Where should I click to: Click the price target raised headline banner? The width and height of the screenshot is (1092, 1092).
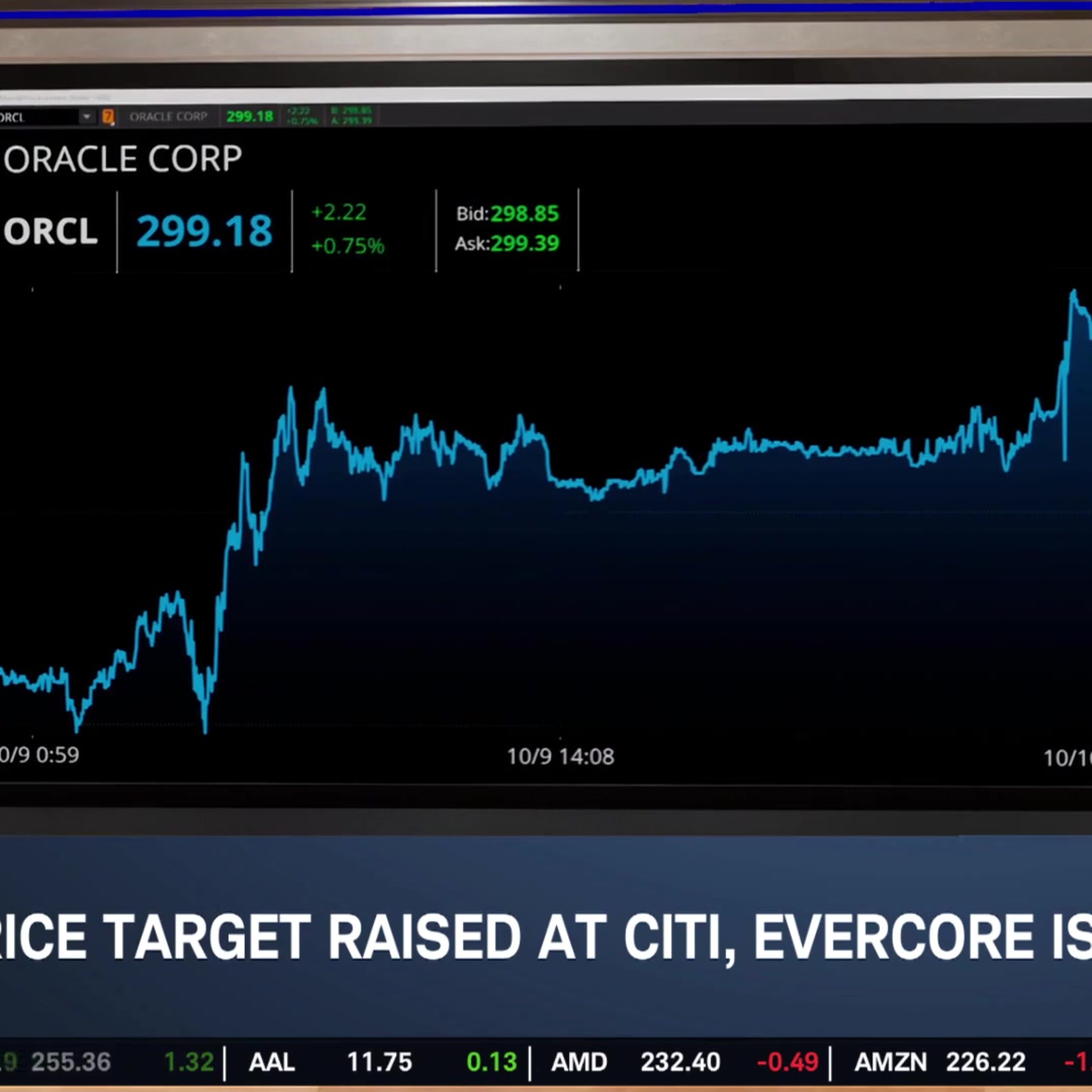pyautogui.click(x=546, y=937)
